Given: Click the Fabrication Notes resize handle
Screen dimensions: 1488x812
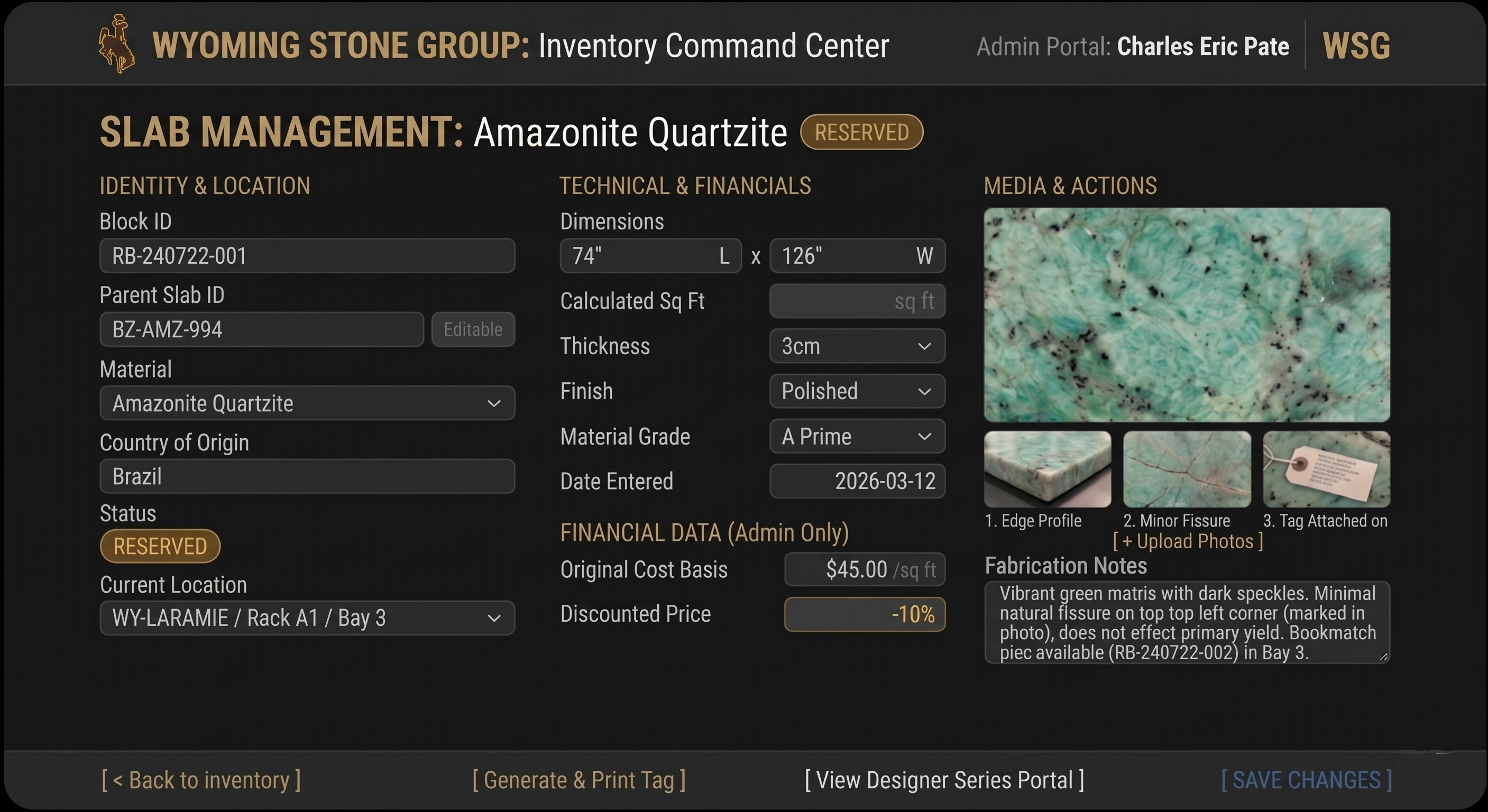Looking at the screenshot, I should pyautogui.click(x=1383, y=657).
